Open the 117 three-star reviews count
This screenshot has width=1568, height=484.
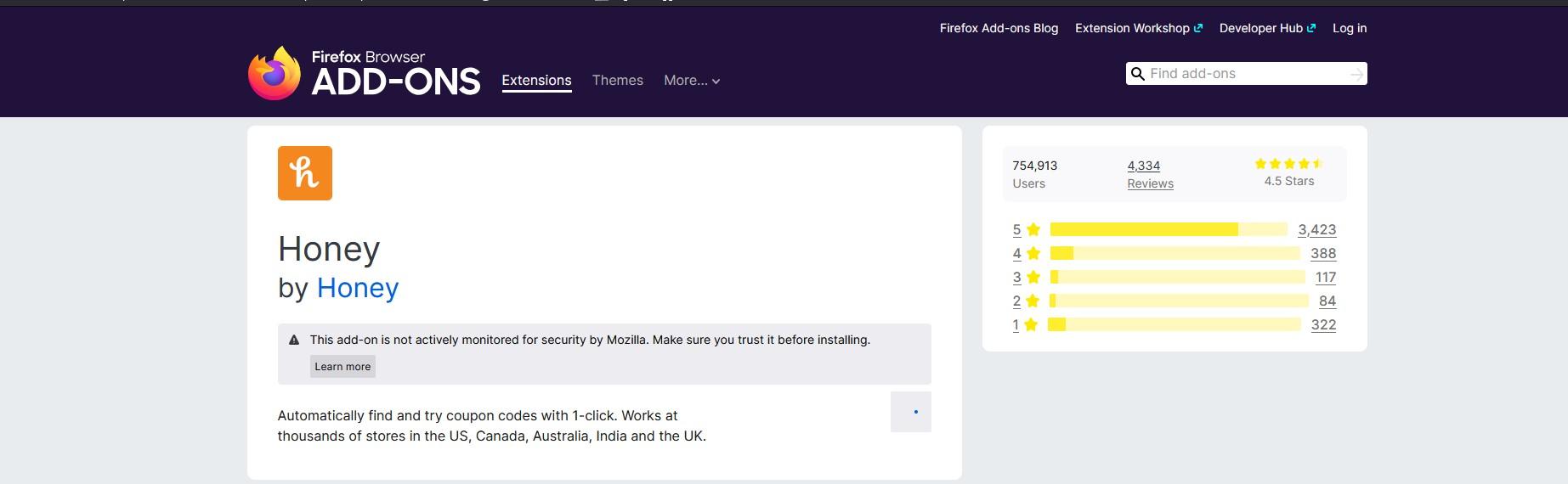pyautogui.click(x=1325, y=277)
